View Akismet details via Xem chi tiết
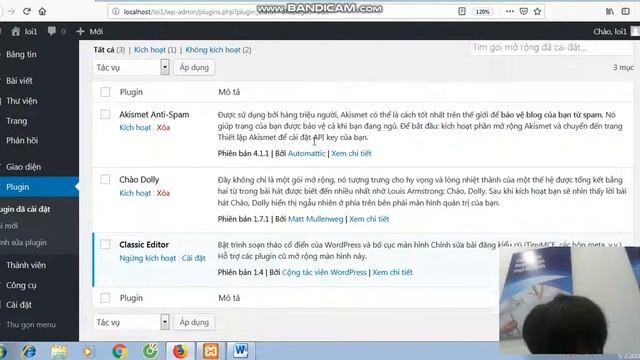 351,153
